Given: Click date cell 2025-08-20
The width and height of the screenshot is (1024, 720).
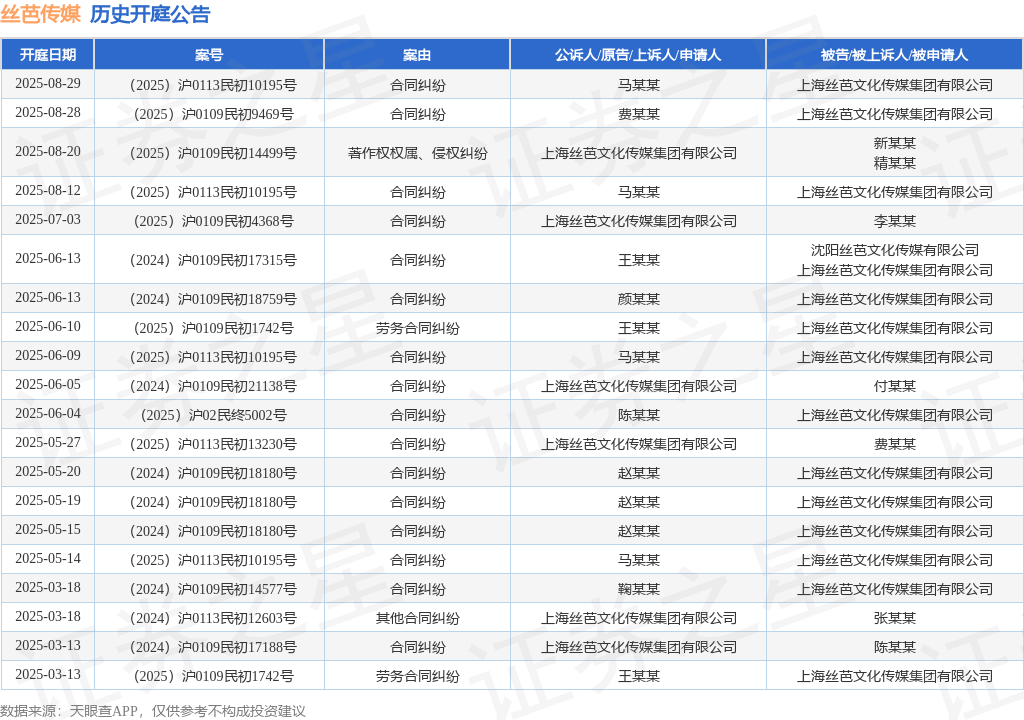Looking at the screenshot, I should [x=48, y=152].
